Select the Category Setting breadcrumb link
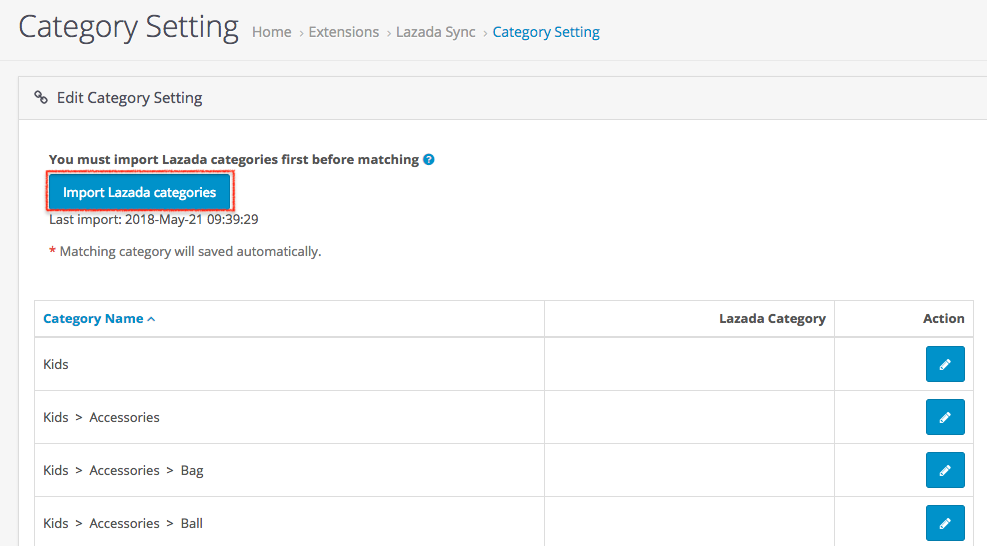987x546 pixels. pos(546,32)
